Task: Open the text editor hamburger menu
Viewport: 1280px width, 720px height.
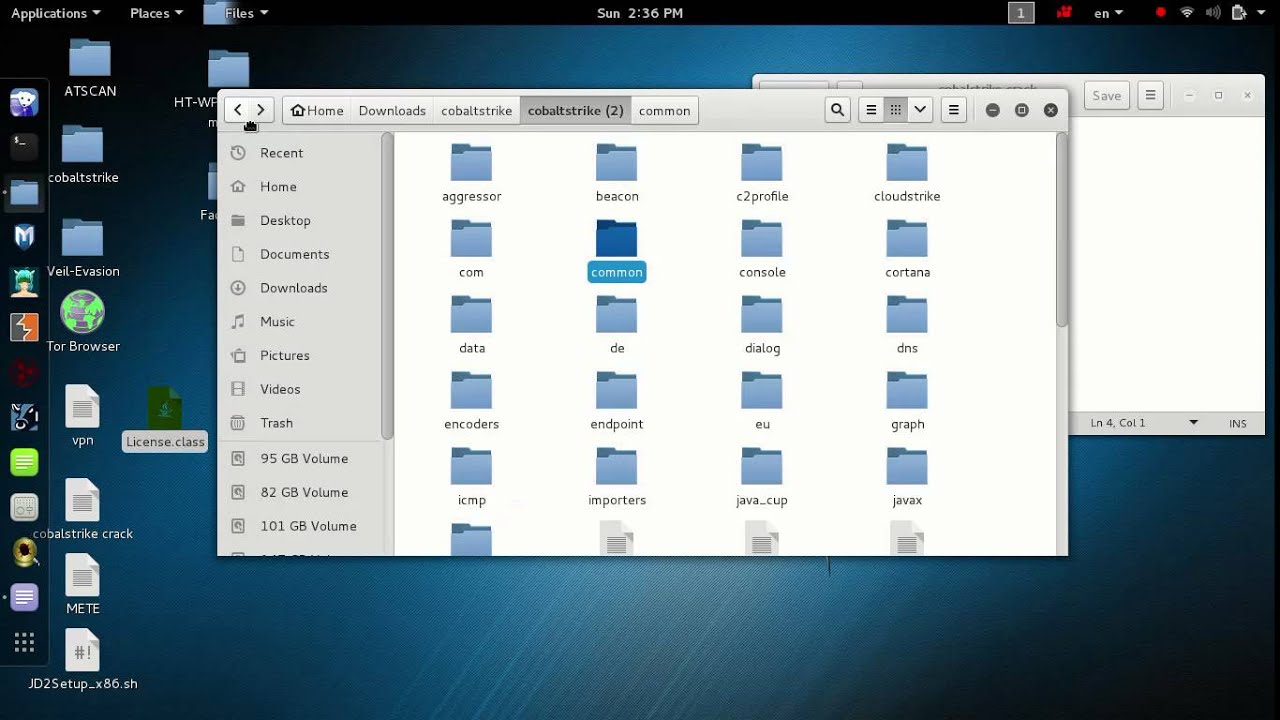Action: click(1151, 96)
